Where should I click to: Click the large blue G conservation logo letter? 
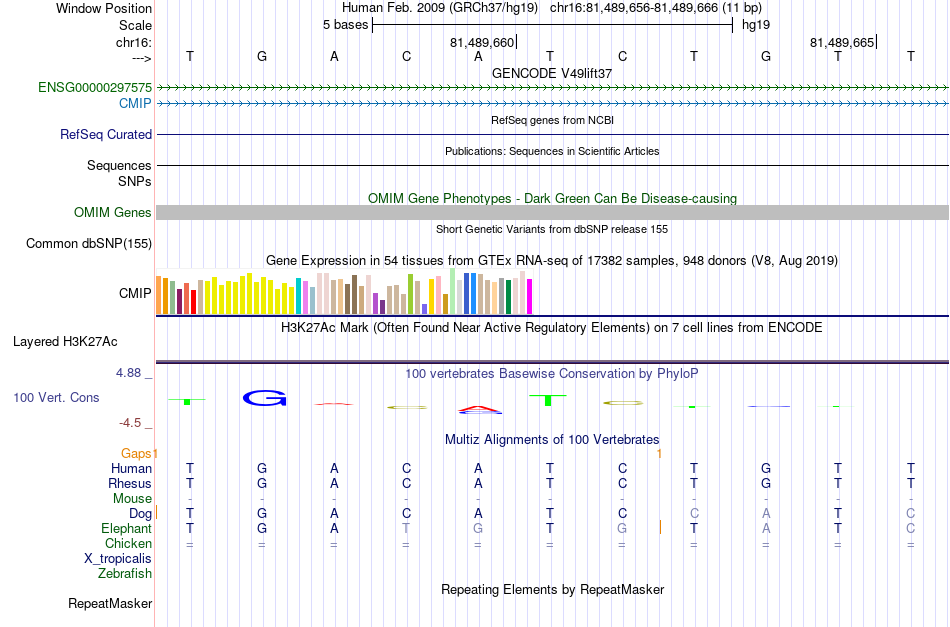tap(264, 398)
